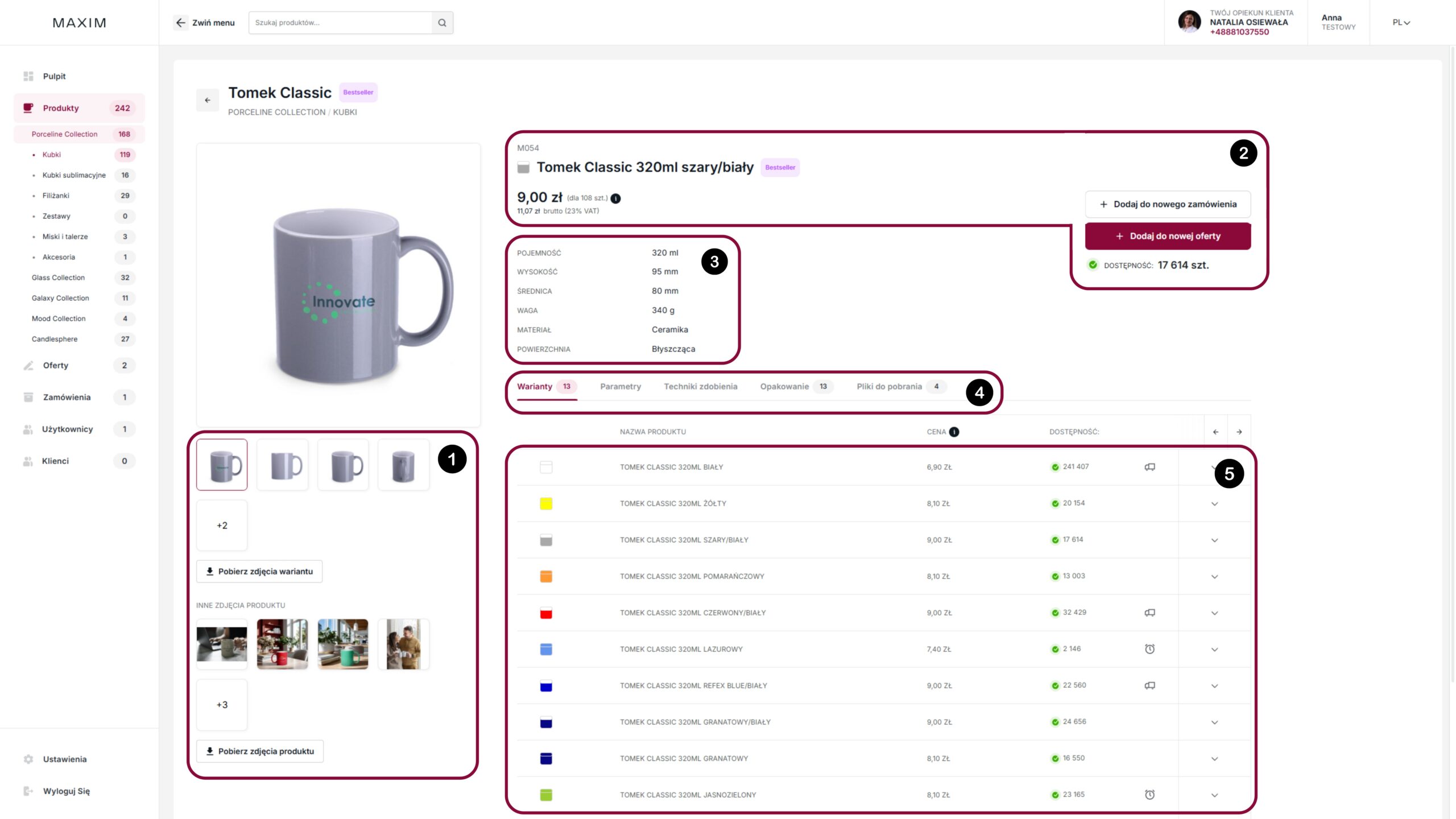
Task: Expand the Pomarańczowy variant row chevron
Action: pos(1214,577)
